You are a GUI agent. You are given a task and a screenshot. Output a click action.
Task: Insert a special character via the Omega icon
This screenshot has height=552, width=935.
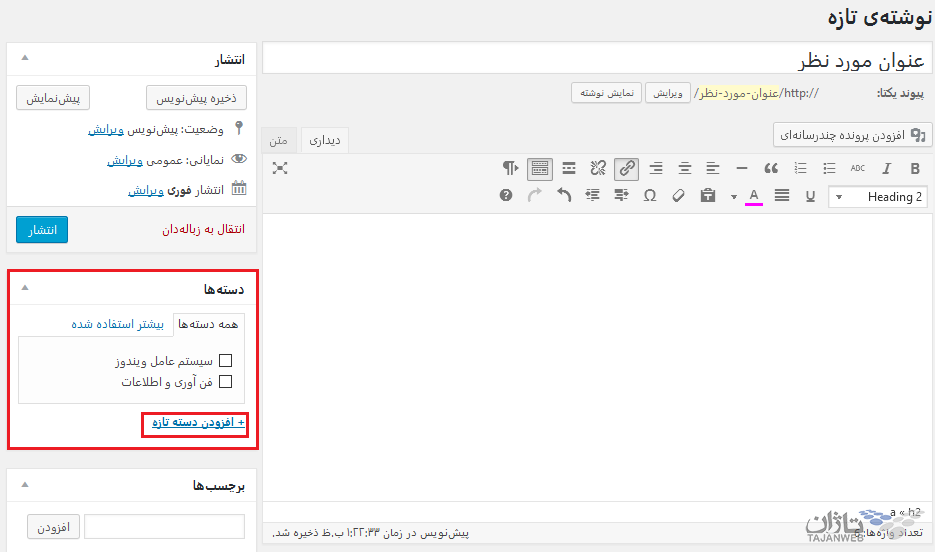coord(650,196)
